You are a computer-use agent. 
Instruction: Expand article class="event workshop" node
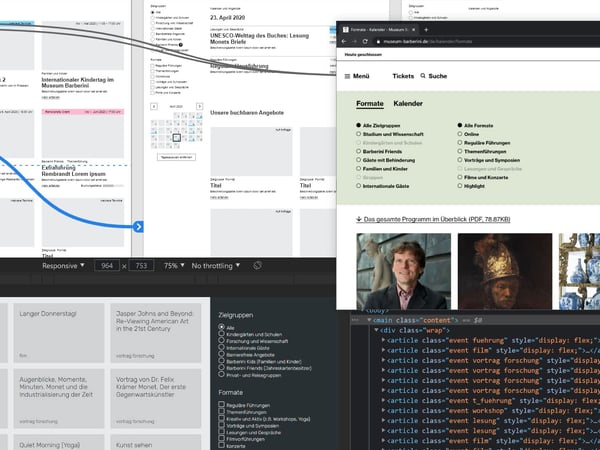(x=383, y=411)
